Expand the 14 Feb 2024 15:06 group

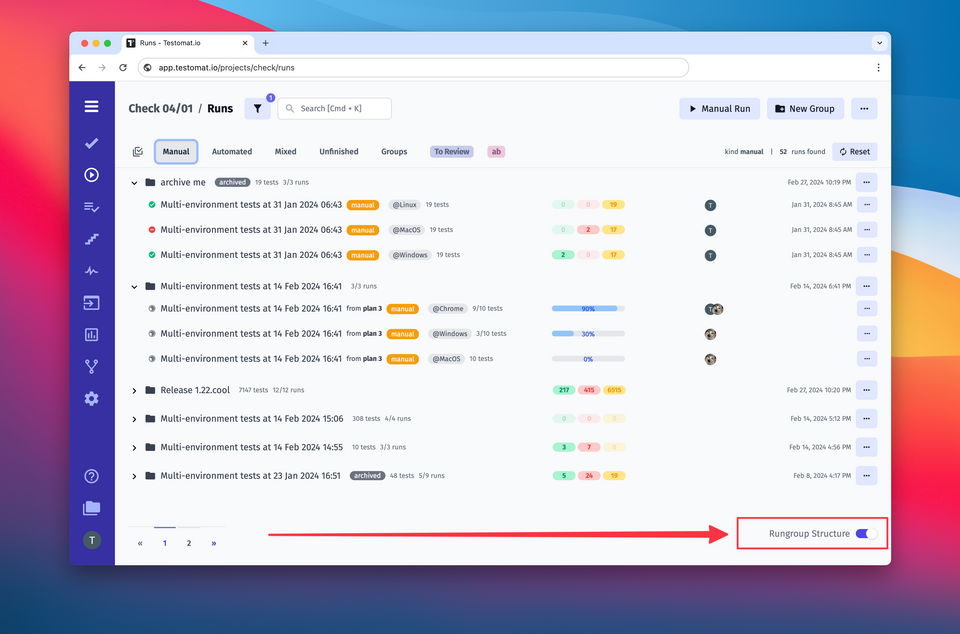point(134,419)
